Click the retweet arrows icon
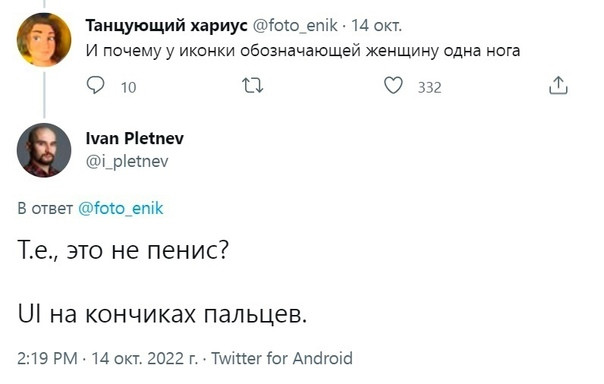Image resolution: width=604 pixels, height=384 pixels. [x=253, y=86]
